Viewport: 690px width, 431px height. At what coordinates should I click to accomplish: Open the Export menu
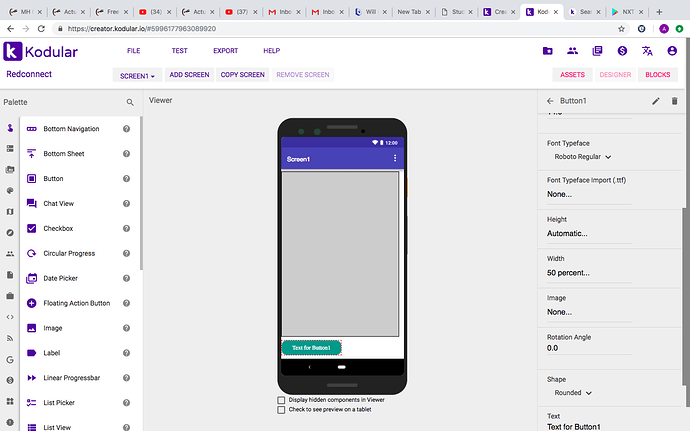pyautogui.click(x=225, y=51)
